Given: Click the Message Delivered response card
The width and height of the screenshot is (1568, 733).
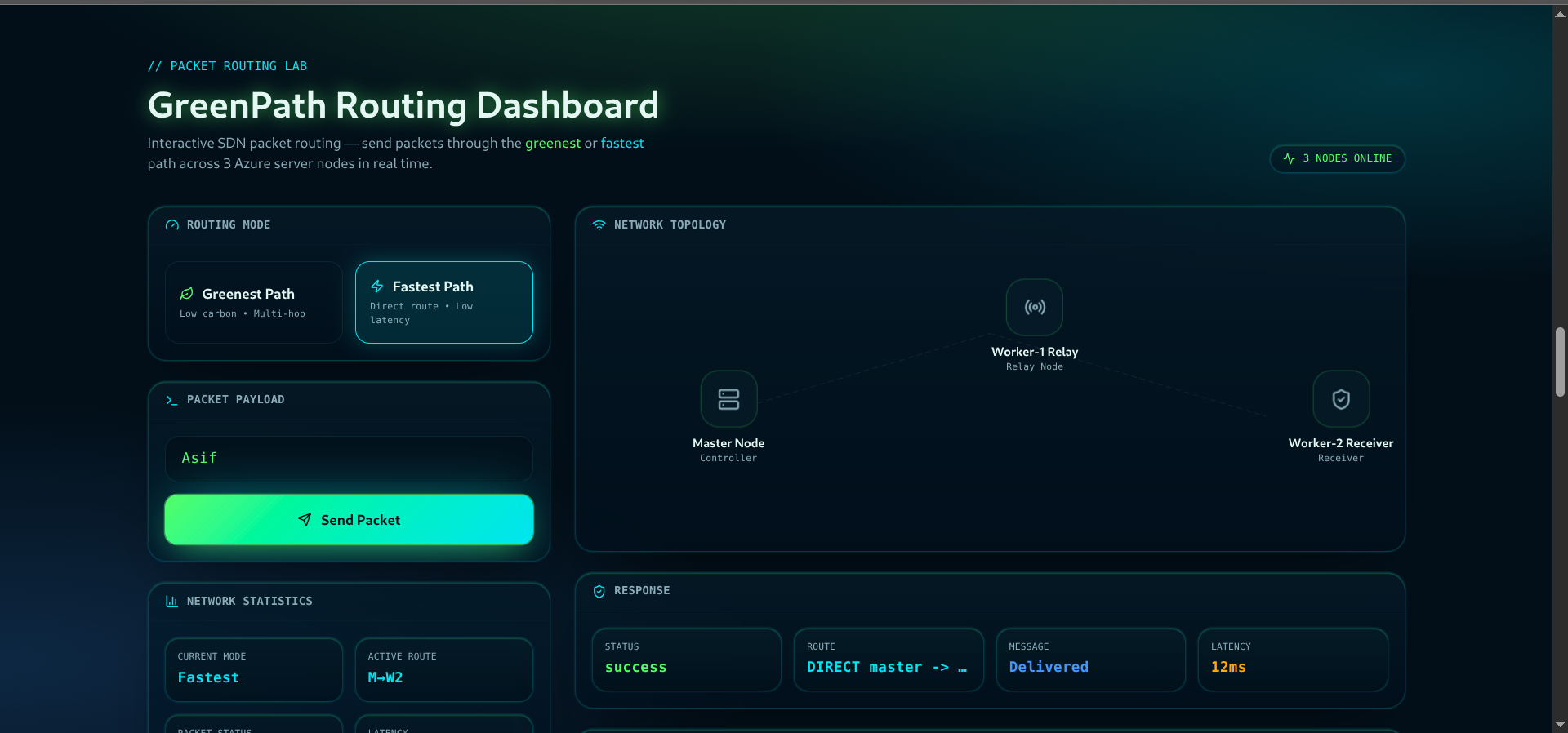Looking at the screenshot, I should (x=1091, y=660).
